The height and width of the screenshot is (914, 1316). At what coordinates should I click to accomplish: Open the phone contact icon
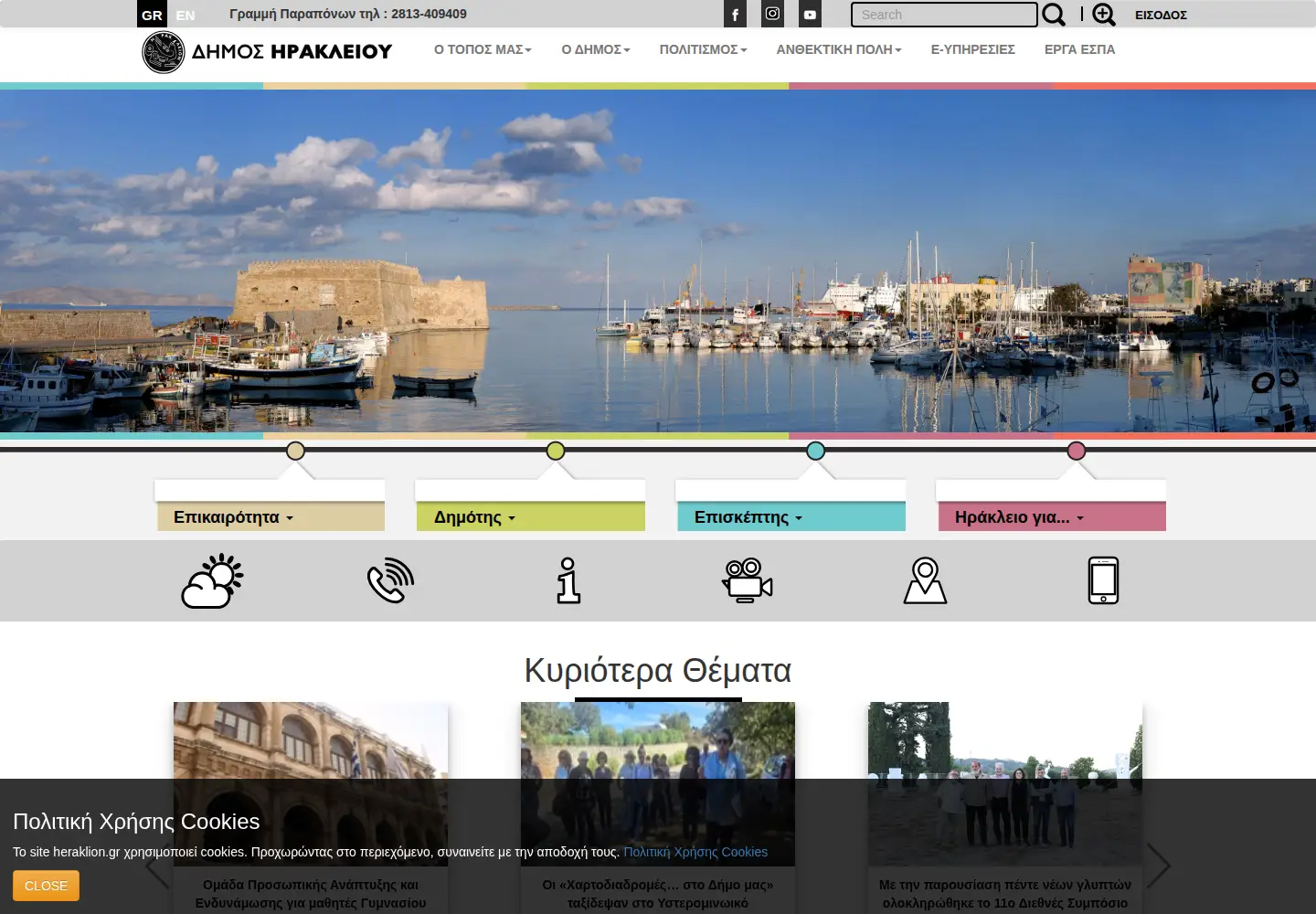click(x=390, y=580)
